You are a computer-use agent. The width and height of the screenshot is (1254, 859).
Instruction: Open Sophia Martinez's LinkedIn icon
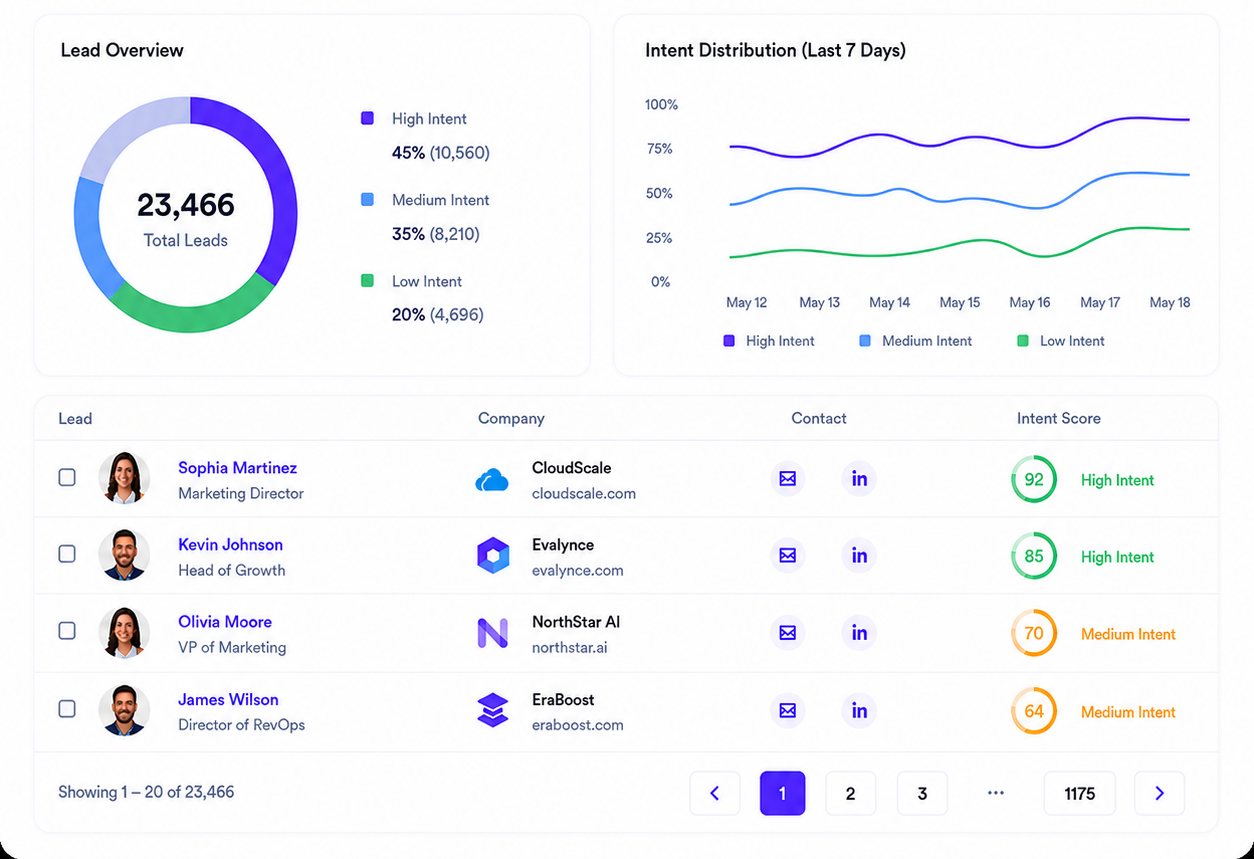859,479
